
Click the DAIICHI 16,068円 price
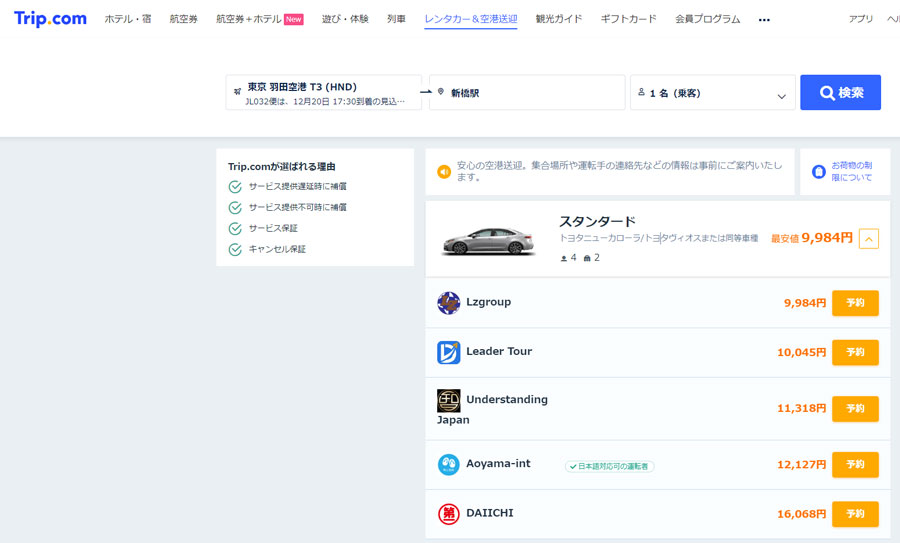pyautogui.click(x=801, y=514)
